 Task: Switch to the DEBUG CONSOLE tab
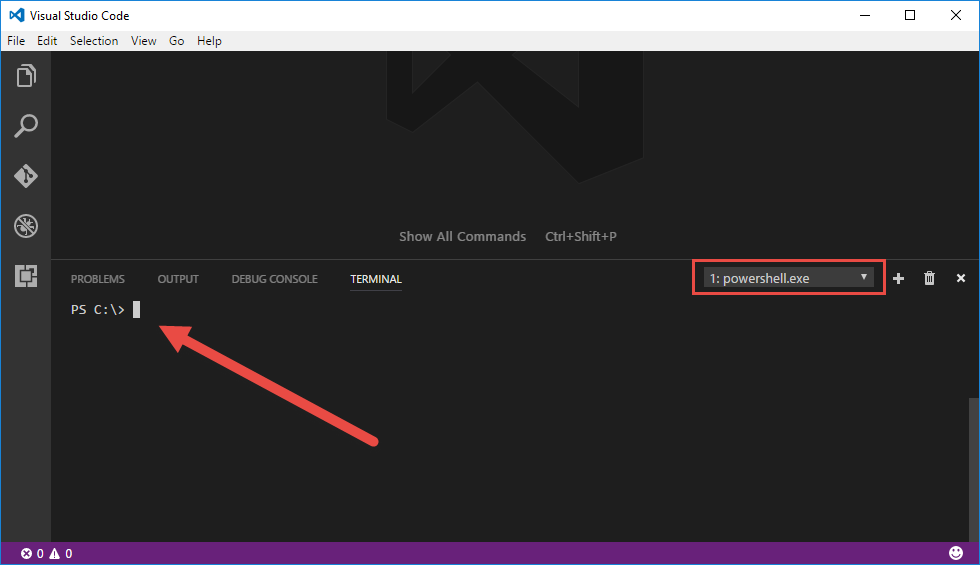[274, 279]
